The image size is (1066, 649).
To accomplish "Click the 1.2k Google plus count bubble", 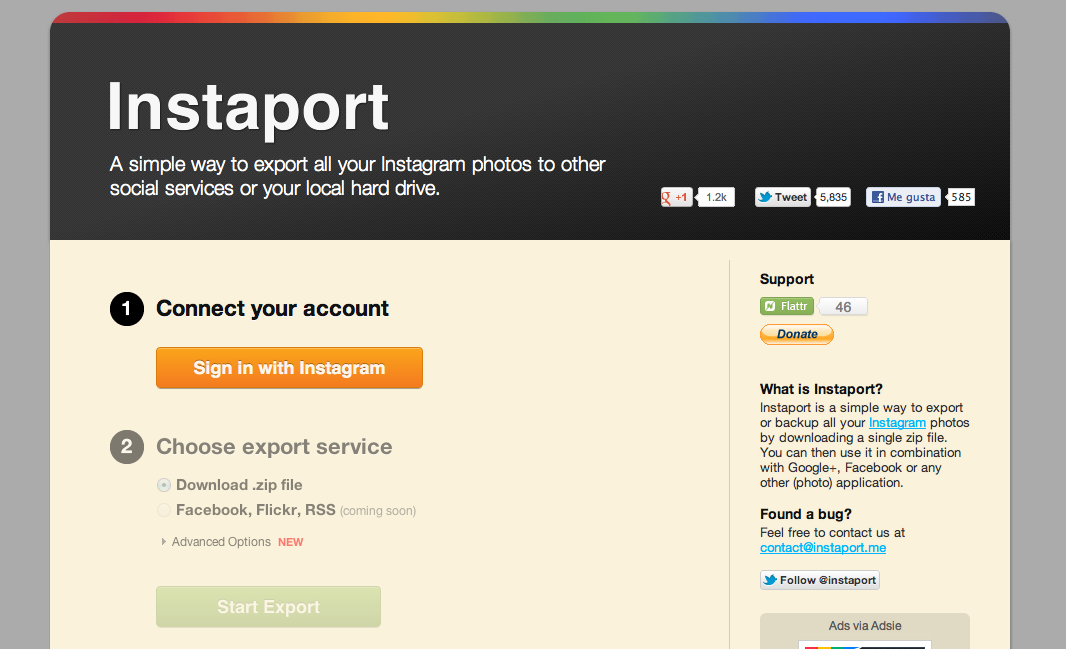I will point(716,197).
